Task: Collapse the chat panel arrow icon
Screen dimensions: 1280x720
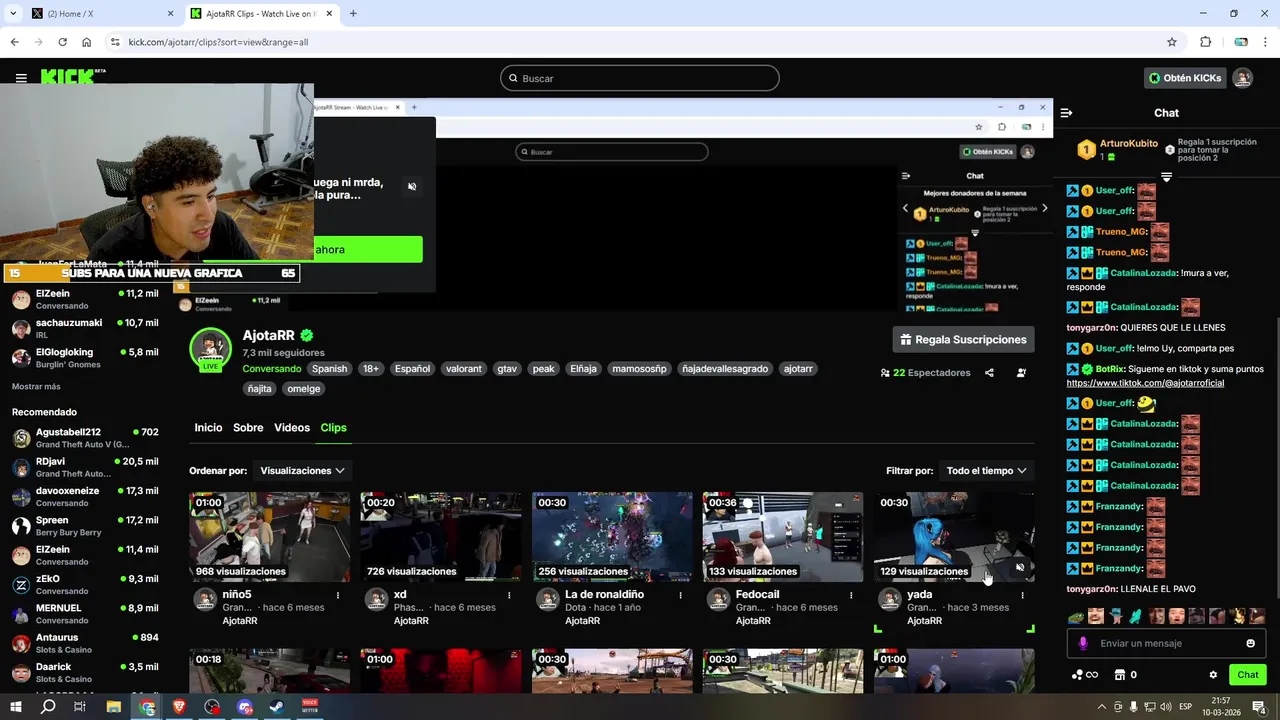Action: click(1066, 113)
